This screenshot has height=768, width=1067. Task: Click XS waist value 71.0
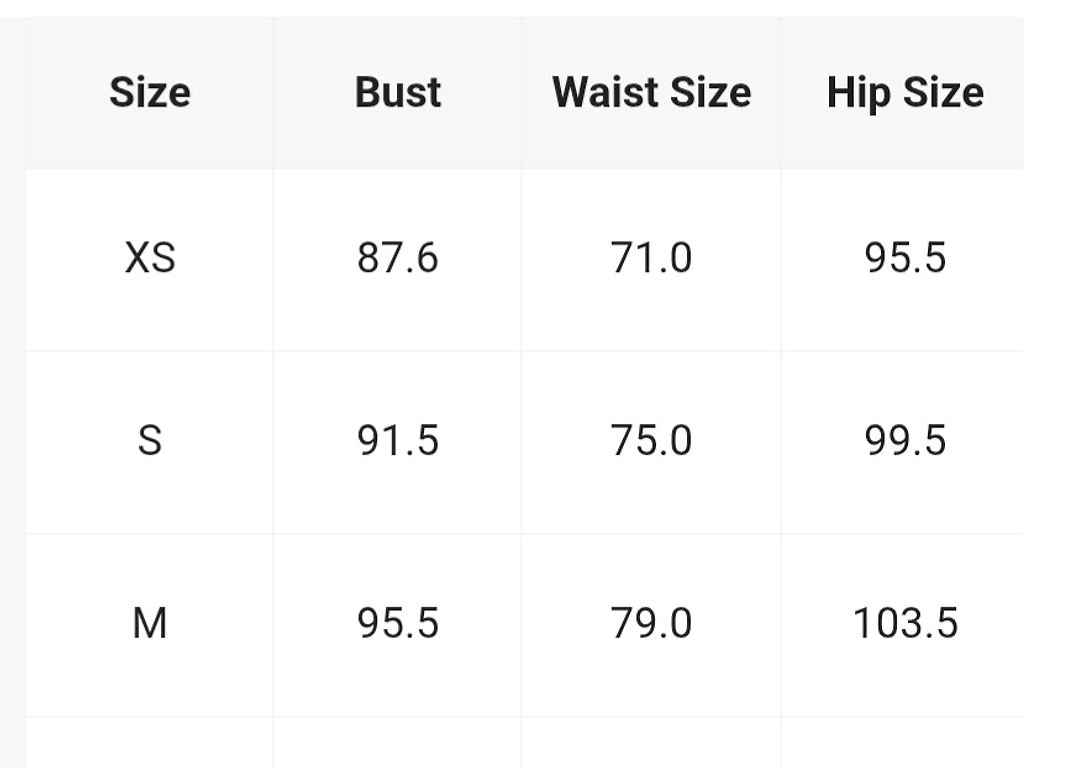pyautogui.click(x=651, y=258)
